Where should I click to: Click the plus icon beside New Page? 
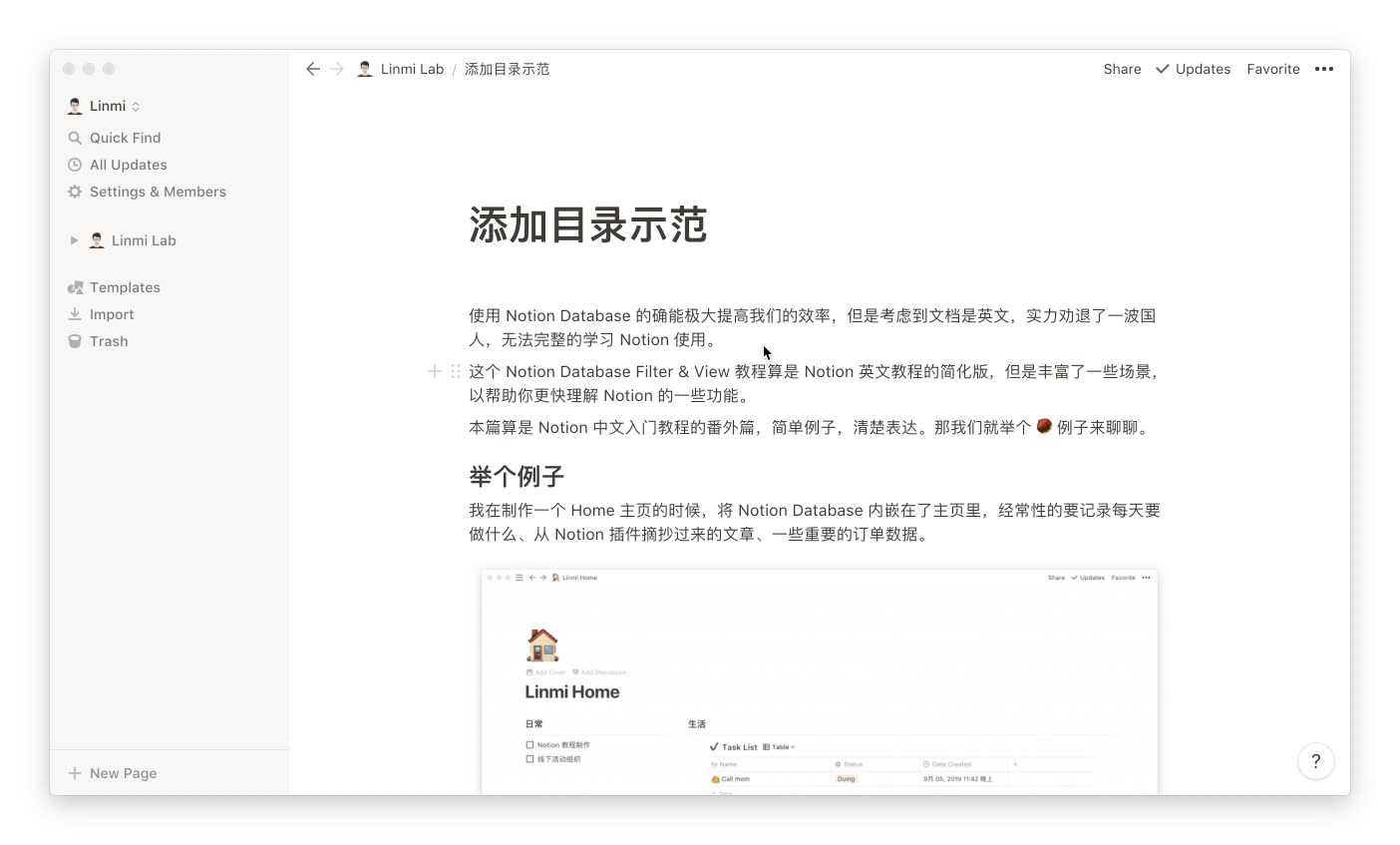tap(75, 773)
